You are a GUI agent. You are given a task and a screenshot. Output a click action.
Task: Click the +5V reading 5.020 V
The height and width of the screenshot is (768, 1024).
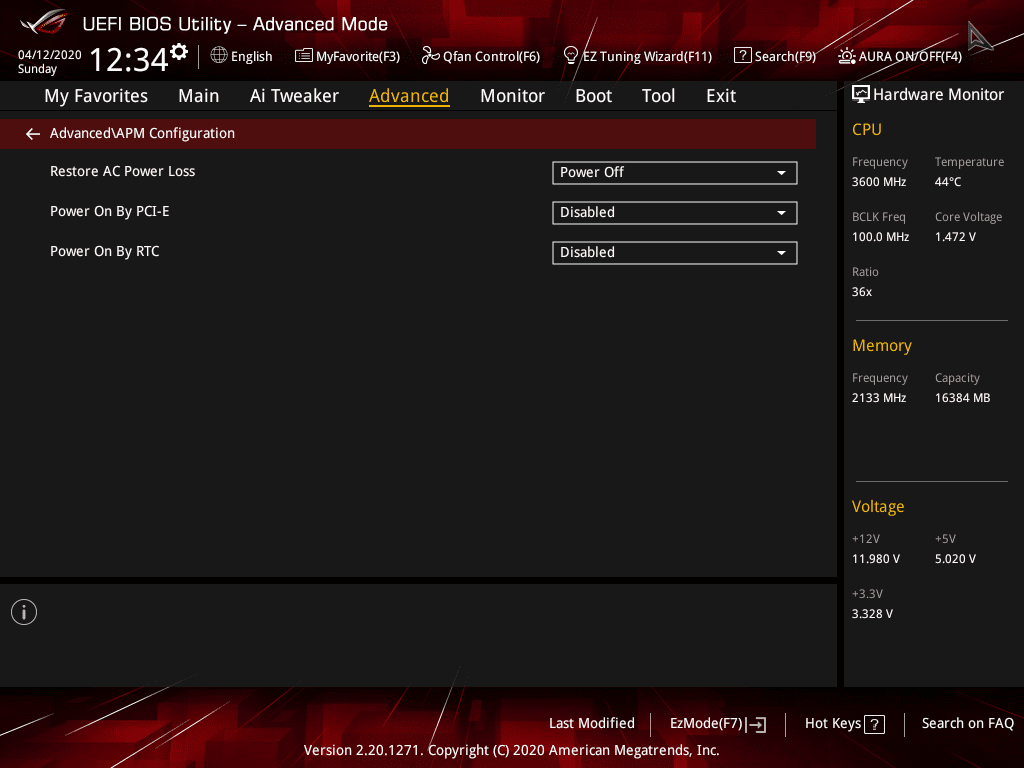[x=955, y=559]
